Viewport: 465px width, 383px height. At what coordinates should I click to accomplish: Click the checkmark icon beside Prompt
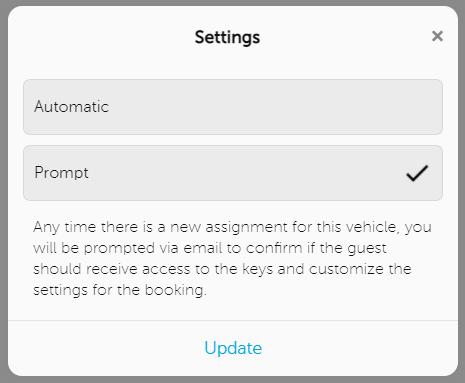(417, 173)
